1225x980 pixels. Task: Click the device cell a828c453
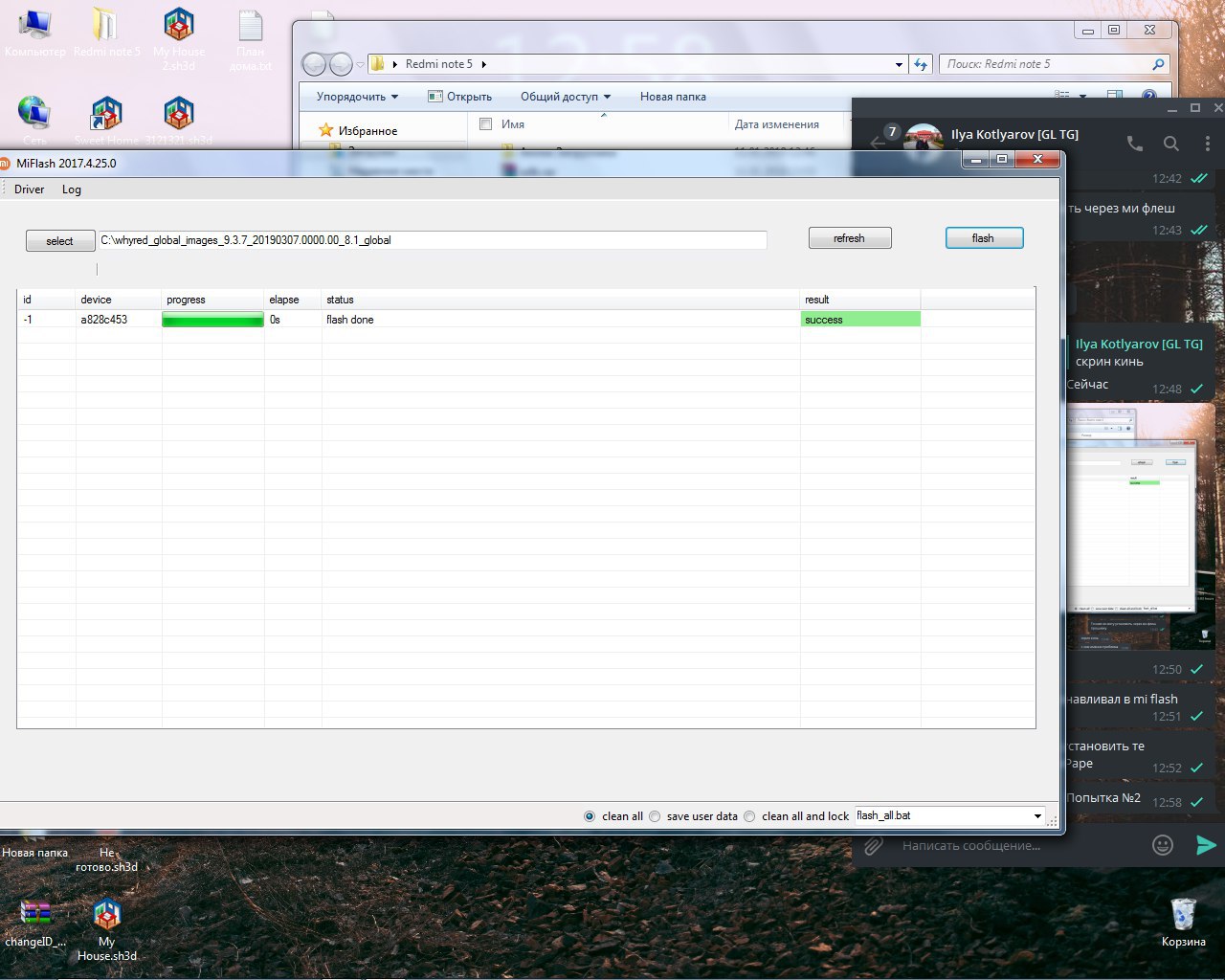pyautogui.click(x=119, y=320)
